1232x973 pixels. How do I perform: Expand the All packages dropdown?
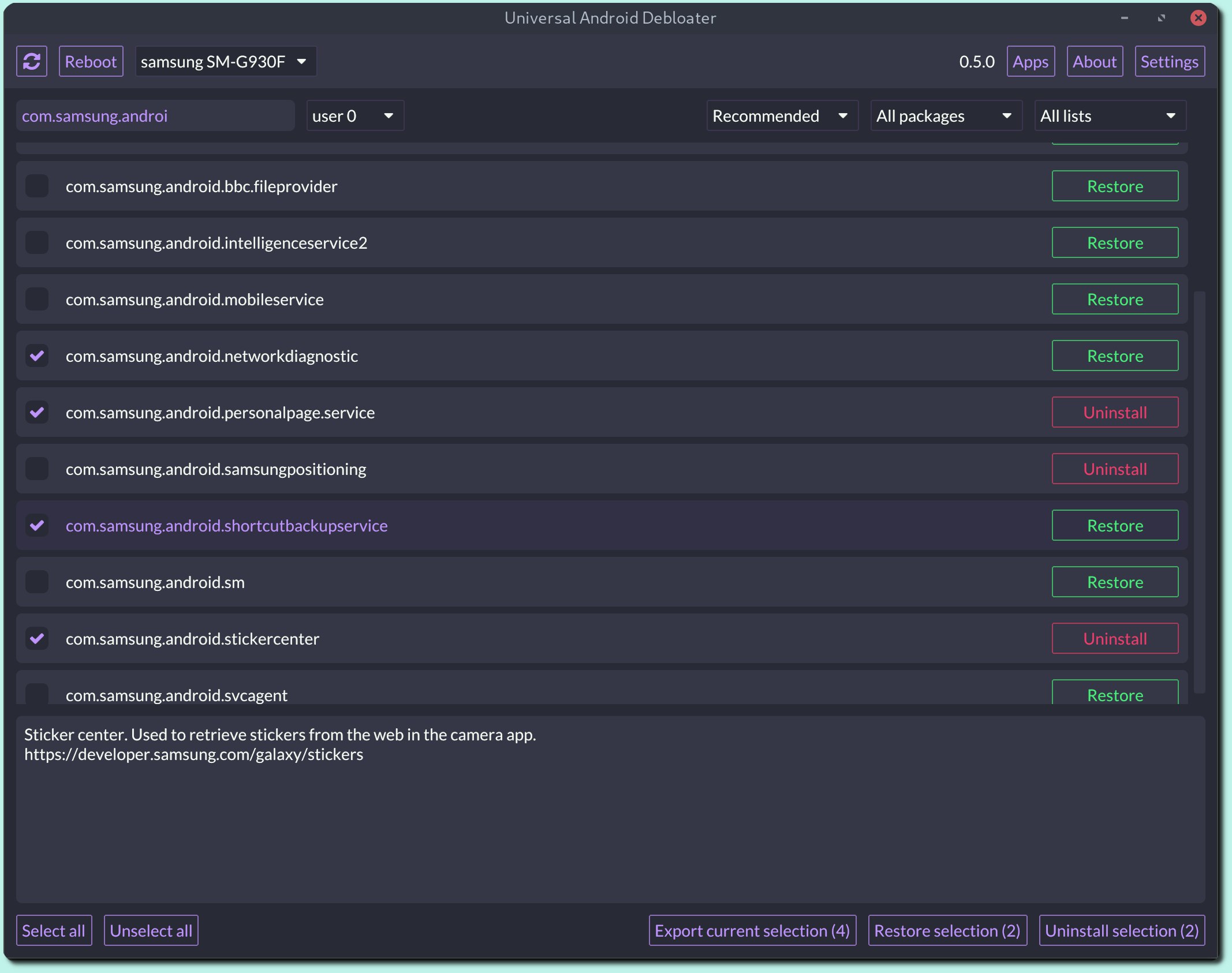pyautogui.click(x=945, y=116)
